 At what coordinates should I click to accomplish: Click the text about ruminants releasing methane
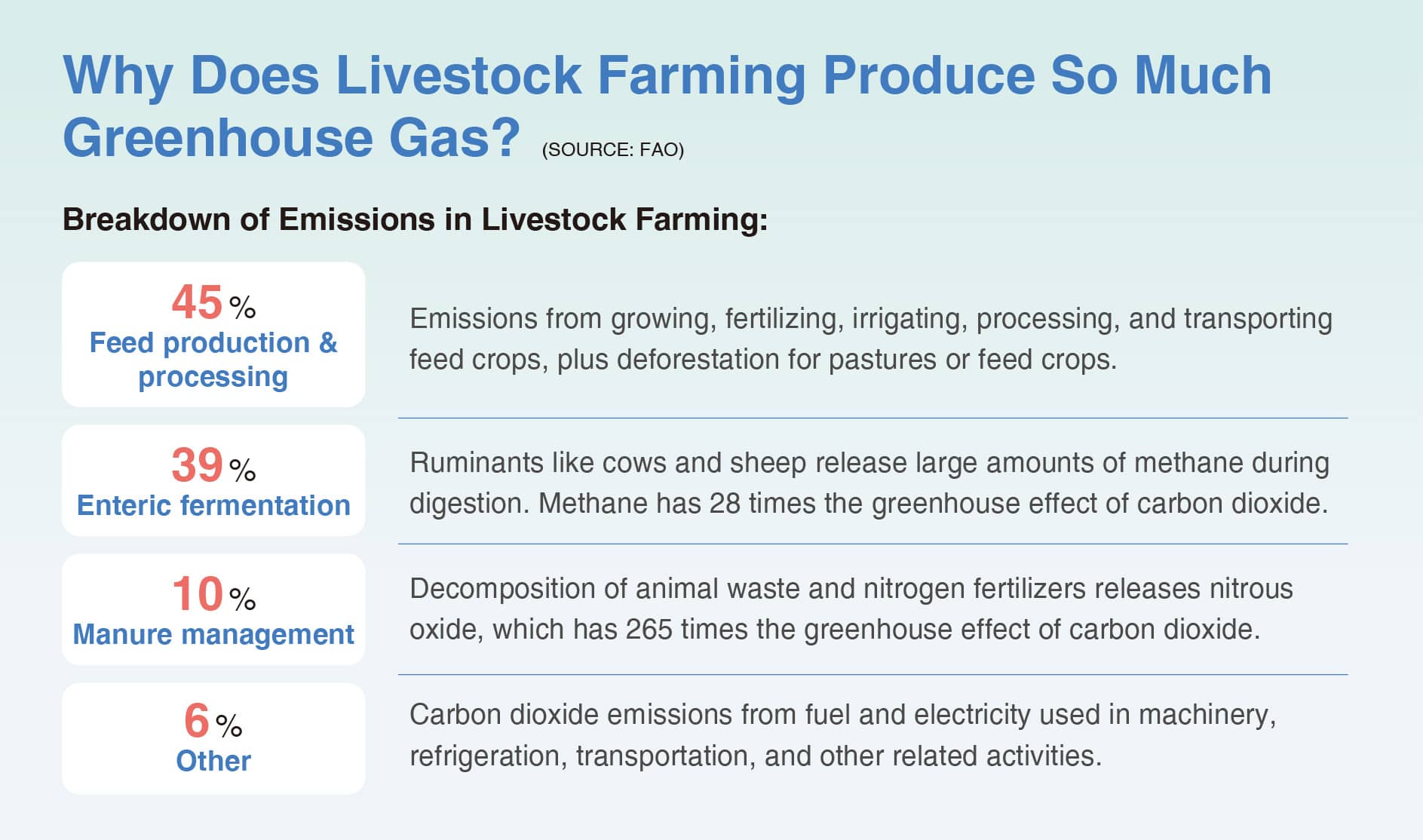tap(869, 463)
